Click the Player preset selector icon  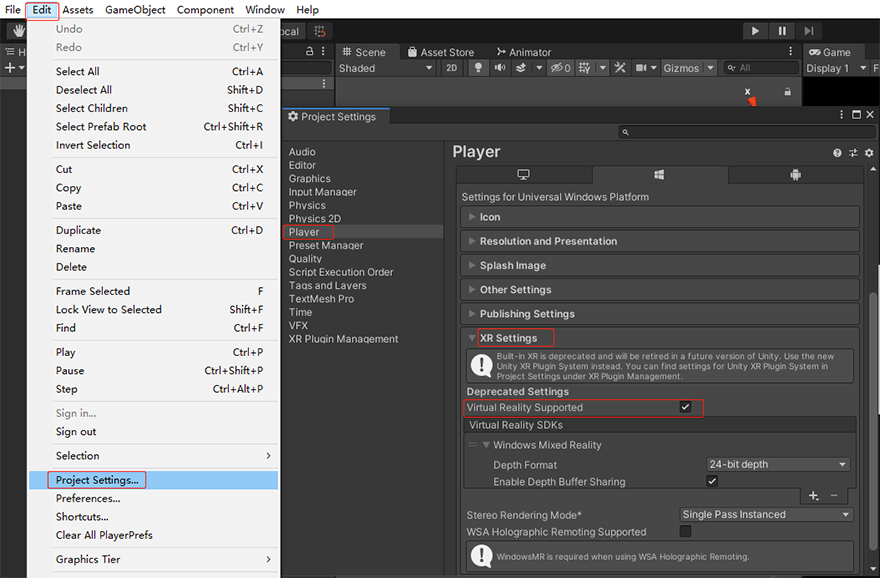[853, 153]
